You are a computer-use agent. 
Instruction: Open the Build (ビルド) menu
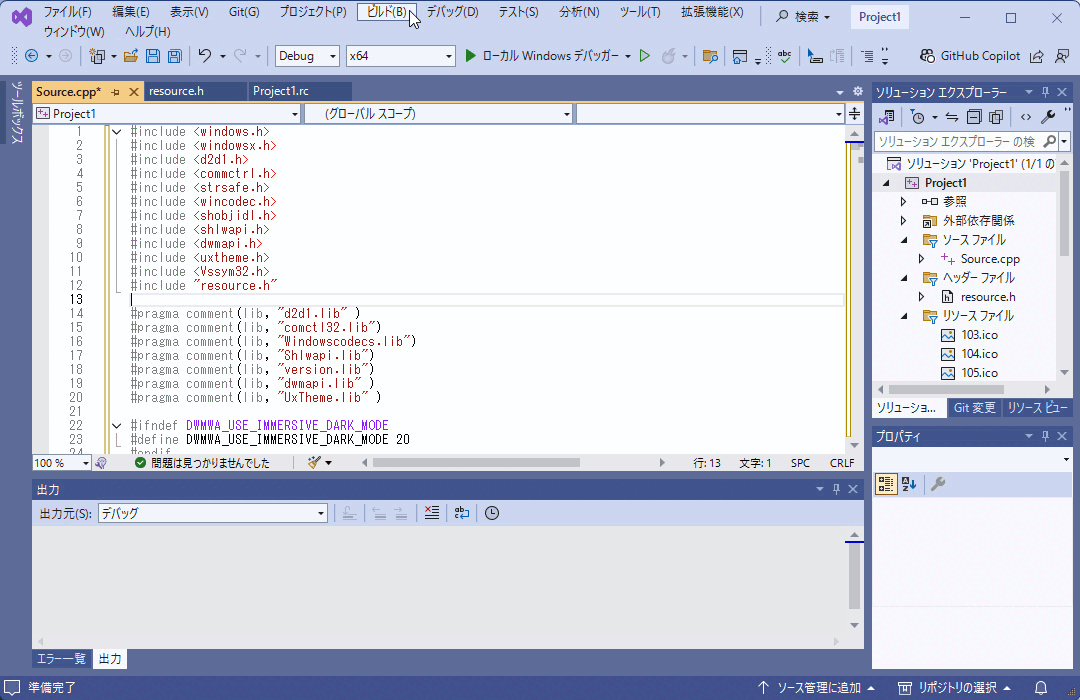386,12
